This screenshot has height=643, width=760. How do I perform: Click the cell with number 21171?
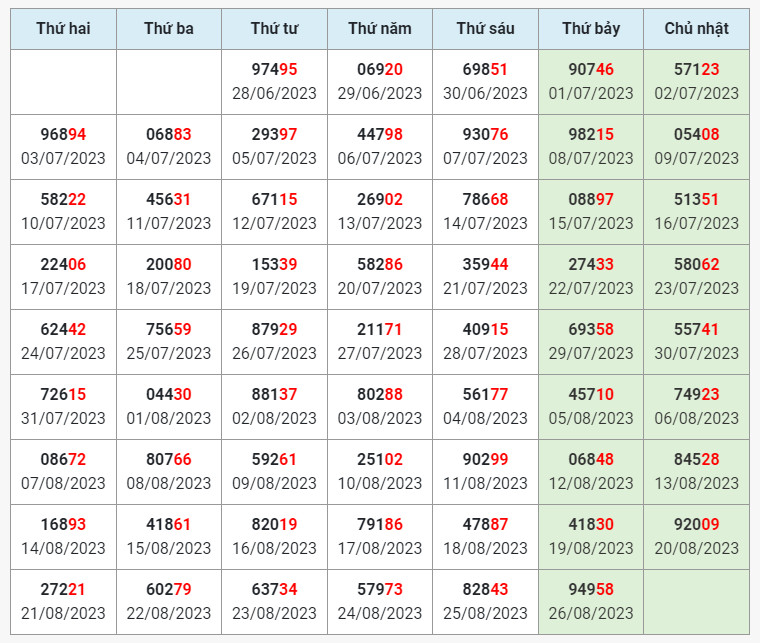380,342
